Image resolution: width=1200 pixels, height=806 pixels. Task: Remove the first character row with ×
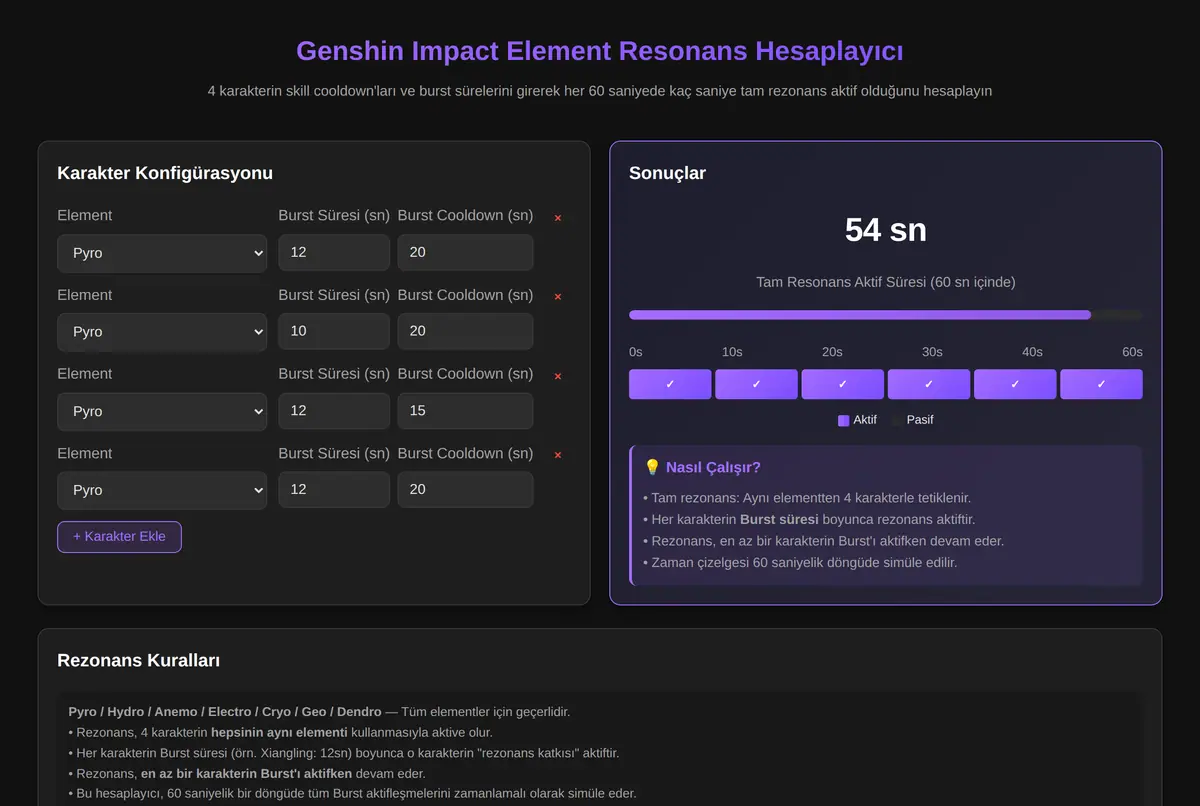click(558, 217)
